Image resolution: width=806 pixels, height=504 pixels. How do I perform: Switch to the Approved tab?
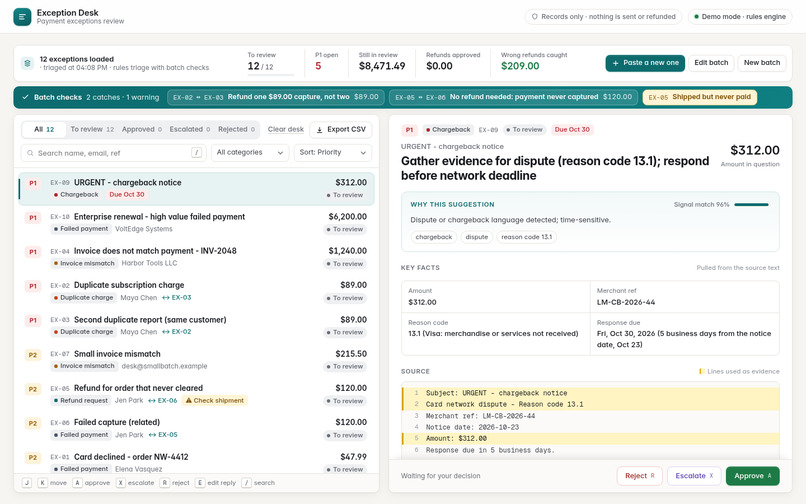coord(141,129)
